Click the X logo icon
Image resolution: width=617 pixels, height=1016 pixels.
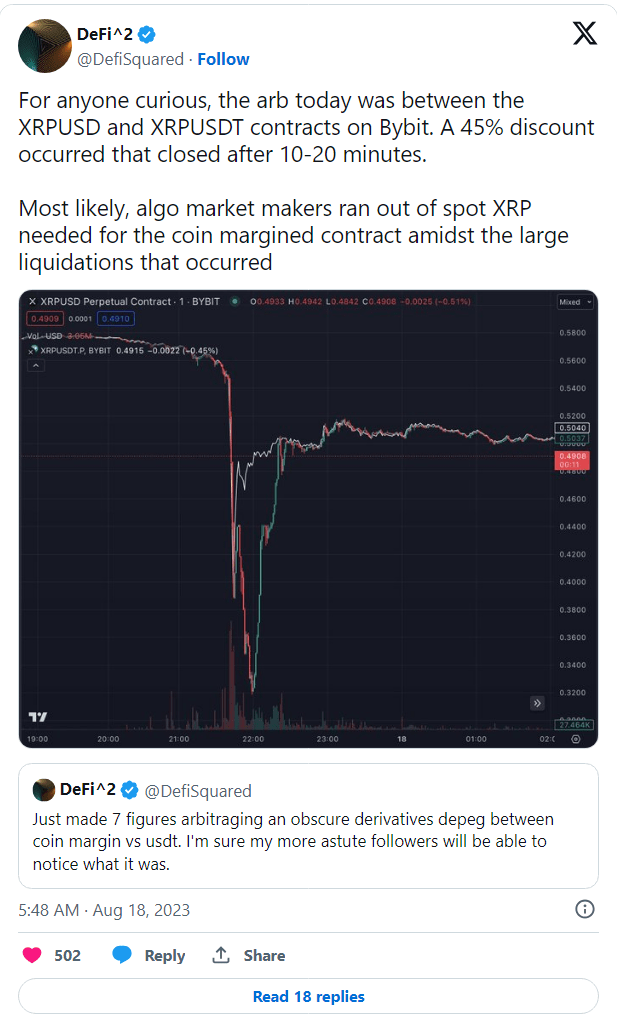pos(585,33)
